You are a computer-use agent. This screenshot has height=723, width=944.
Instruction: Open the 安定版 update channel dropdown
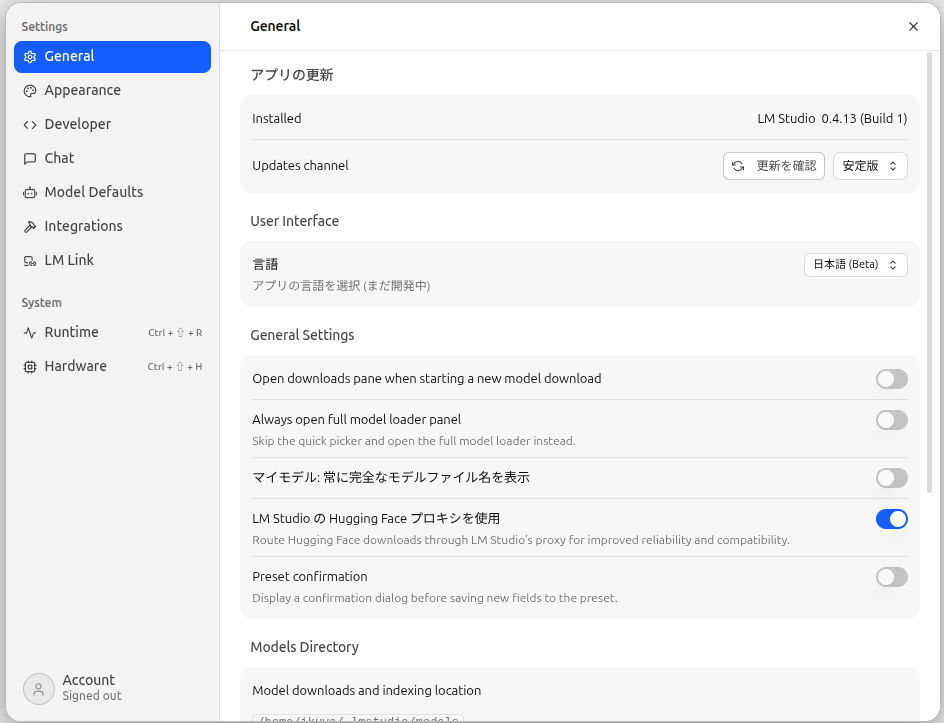(870, 166)
